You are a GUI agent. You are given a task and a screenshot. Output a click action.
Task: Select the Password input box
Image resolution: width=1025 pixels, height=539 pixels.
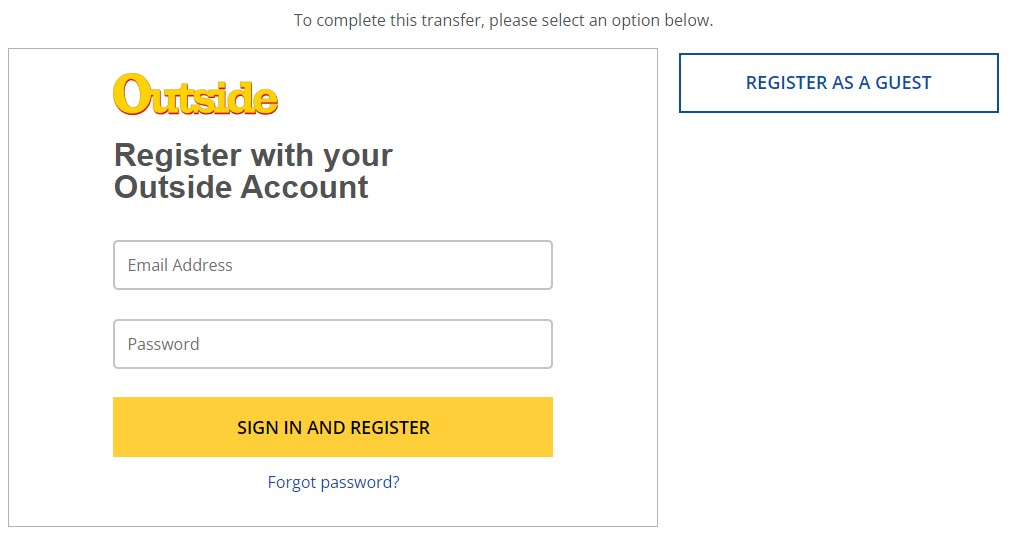[333, 344]
